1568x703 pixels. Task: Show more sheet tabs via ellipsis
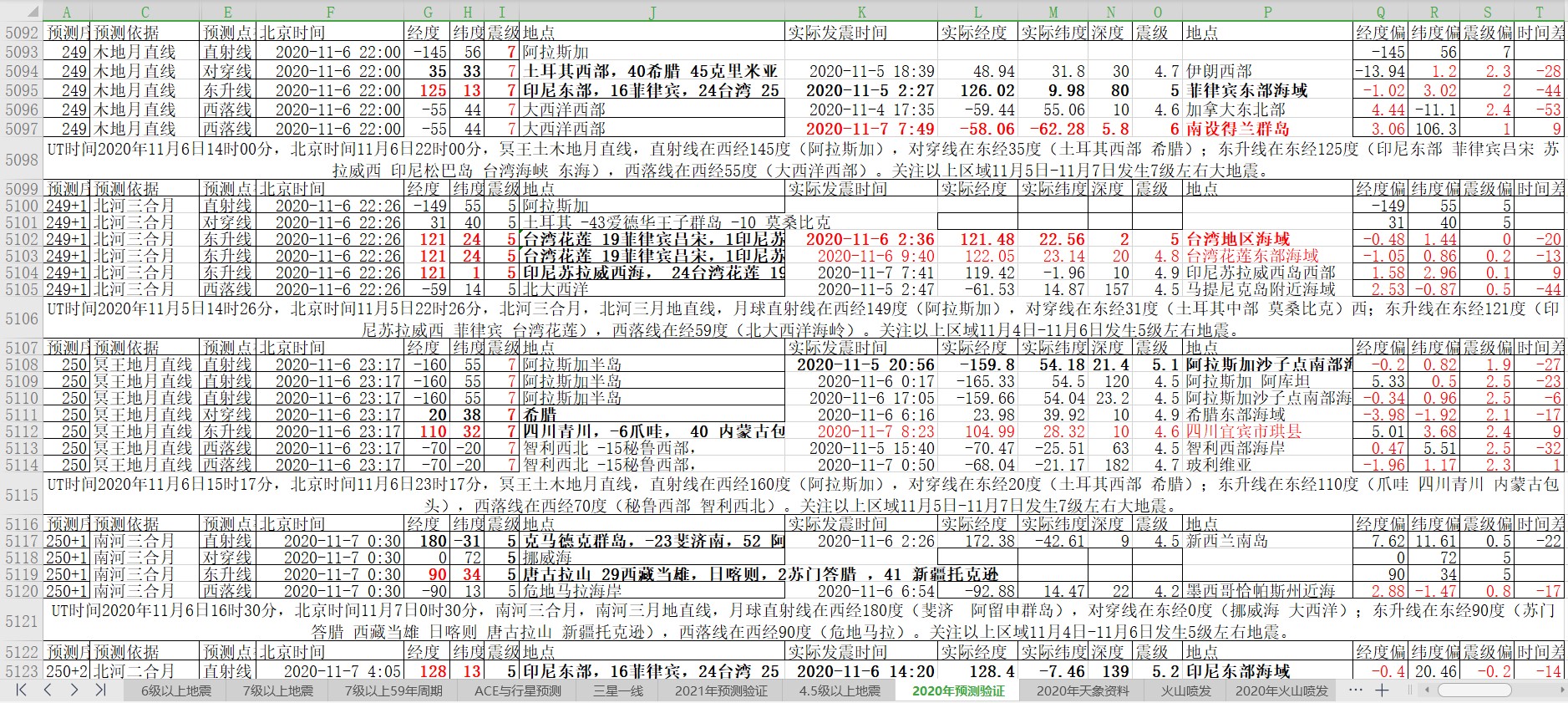click(1355, 690)
